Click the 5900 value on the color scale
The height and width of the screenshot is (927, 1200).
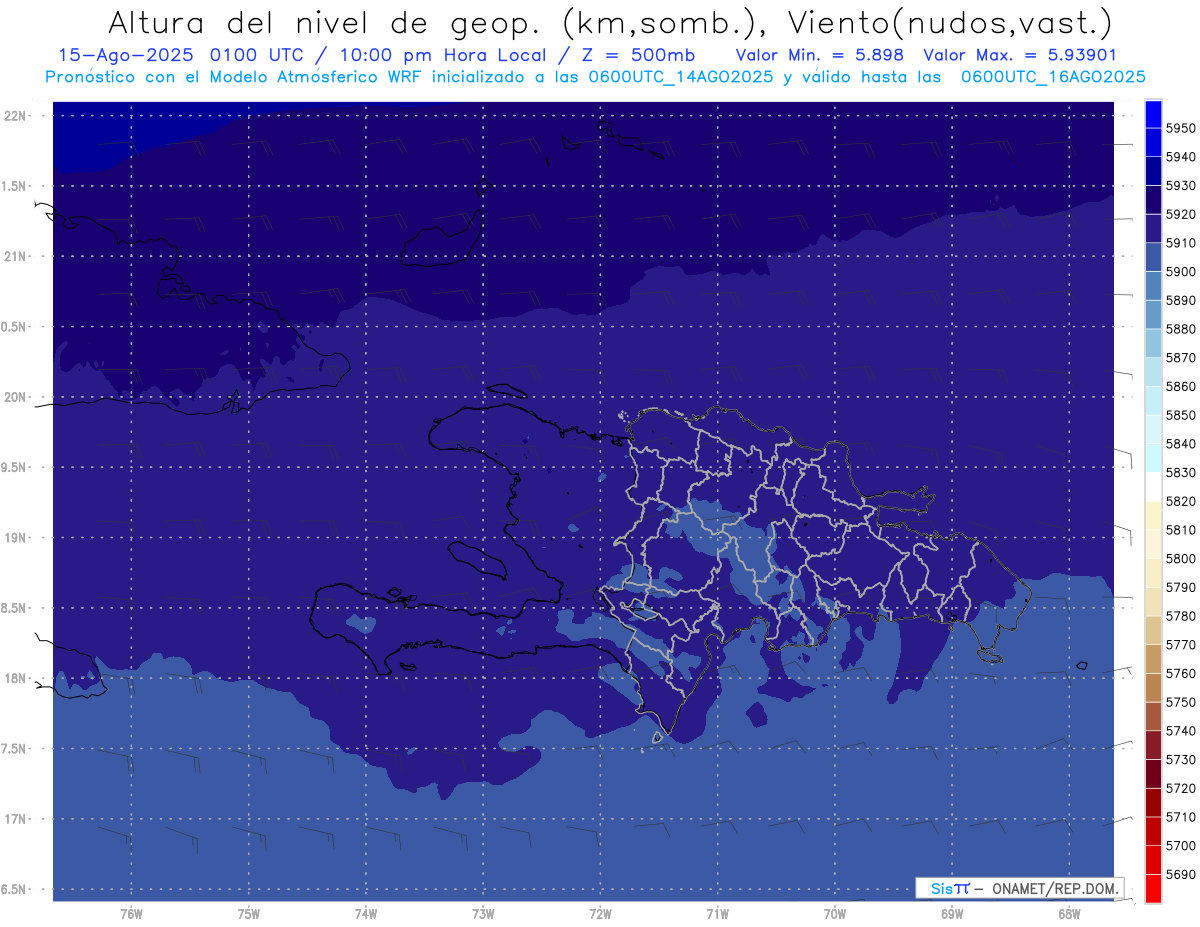[1180, 271]
